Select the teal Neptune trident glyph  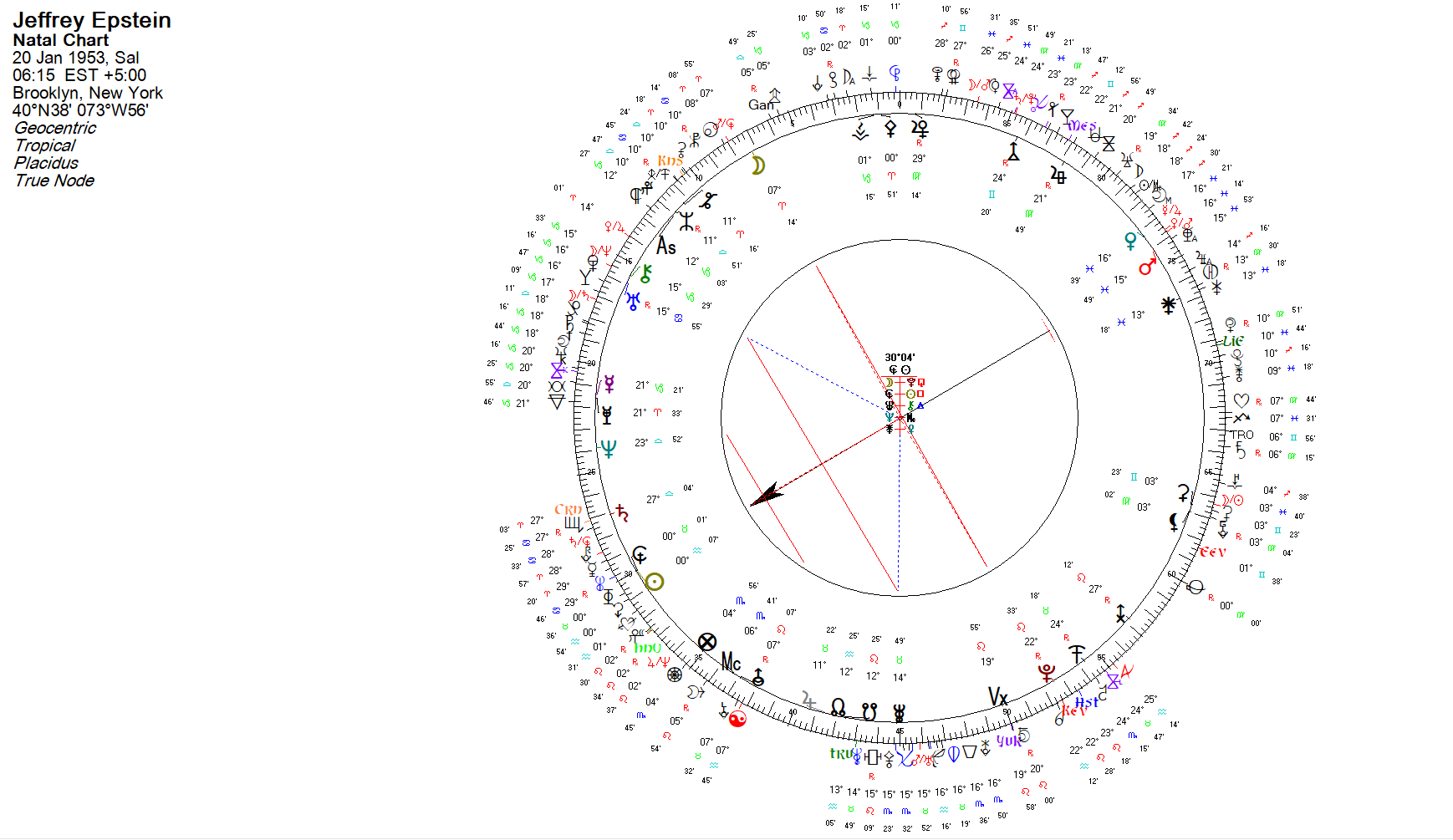pyautogui.click(x=609, y=449)
